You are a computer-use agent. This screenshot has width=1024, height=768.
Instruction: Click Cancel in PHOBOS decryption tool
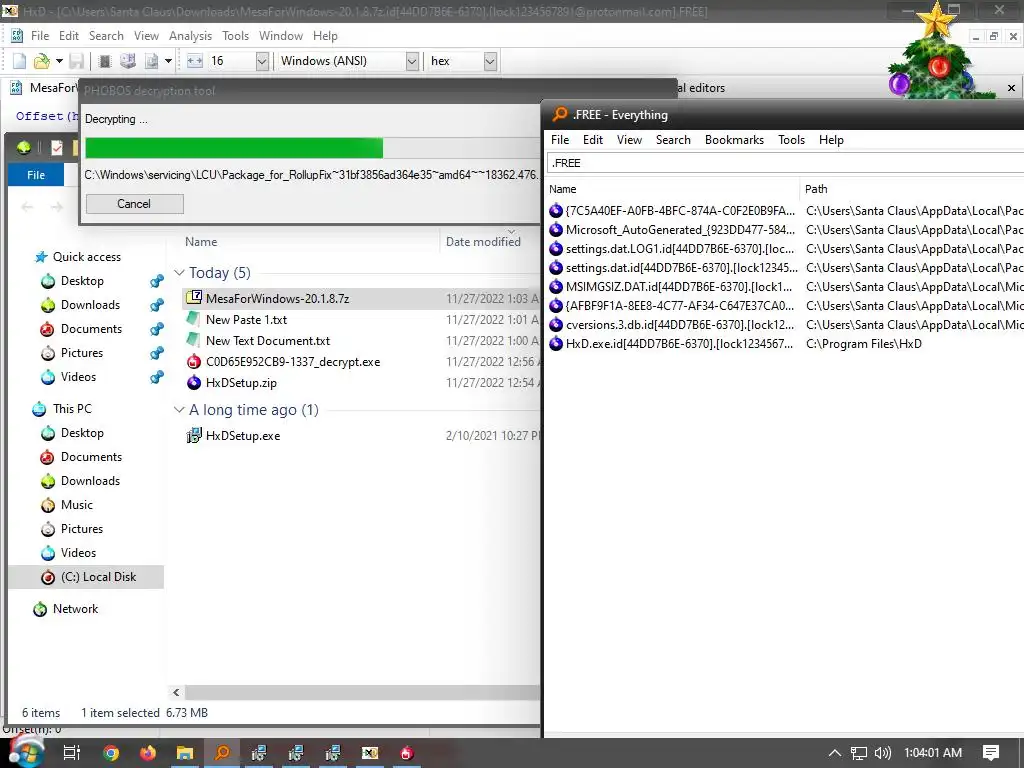[135, 204]
